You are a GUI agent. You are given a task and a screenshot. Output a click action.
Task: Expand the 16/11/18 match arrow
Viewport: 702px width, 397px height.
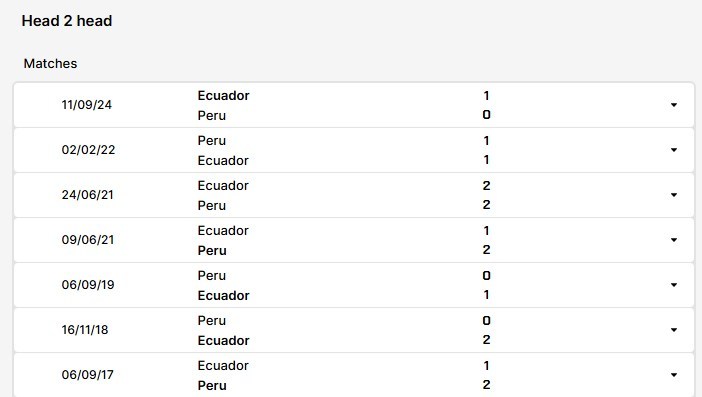[x=673, y=330]
